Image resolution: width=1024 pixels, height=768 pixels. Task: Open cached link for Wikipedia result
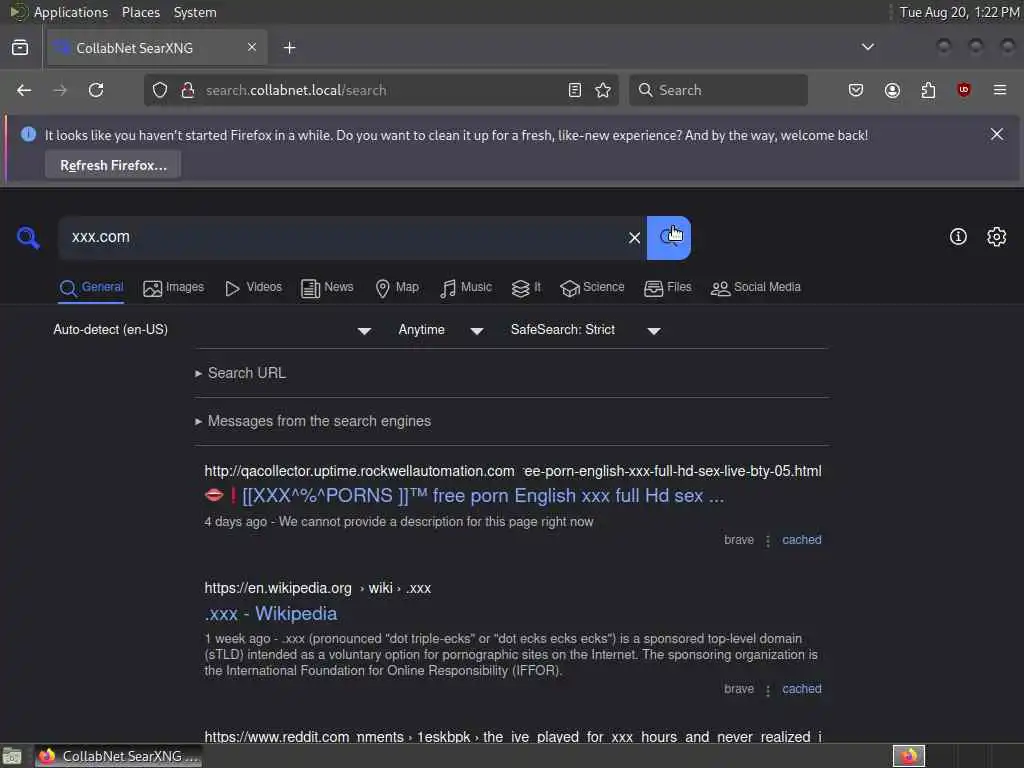(x=802, y=689)
